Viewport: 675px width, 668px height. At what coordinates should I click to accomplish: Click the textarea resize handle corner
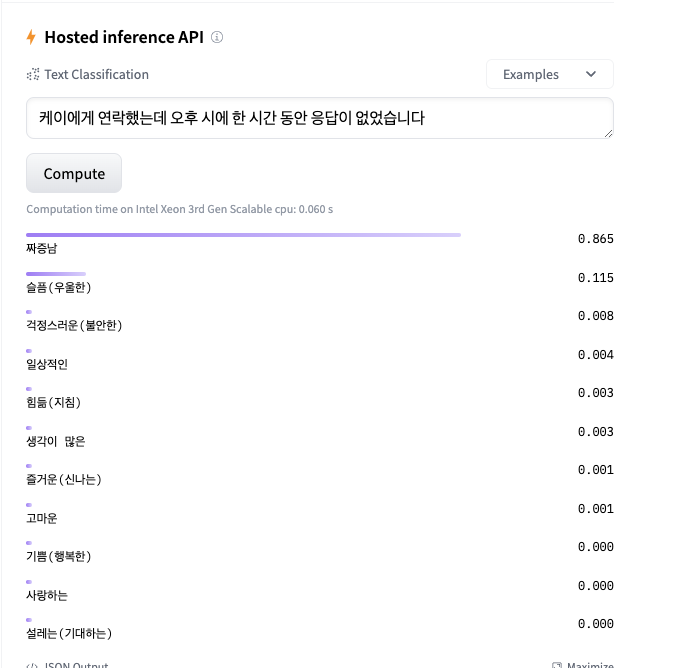tap(608, 134)
